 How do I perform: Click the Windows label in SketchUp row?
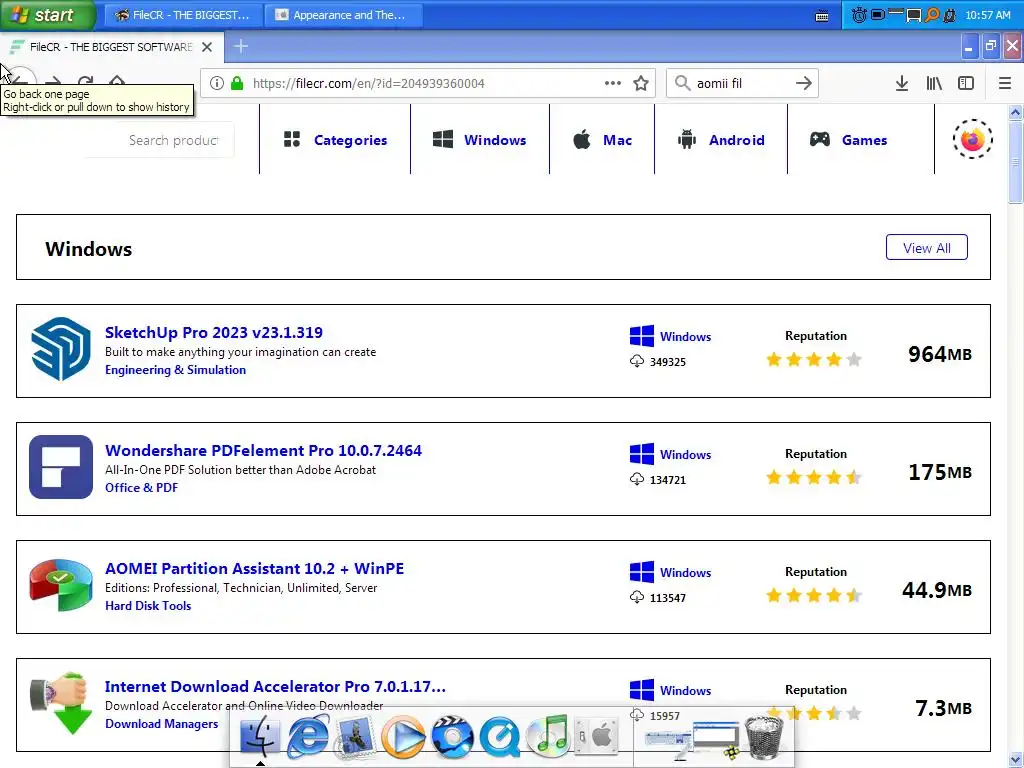coord(685,336)
